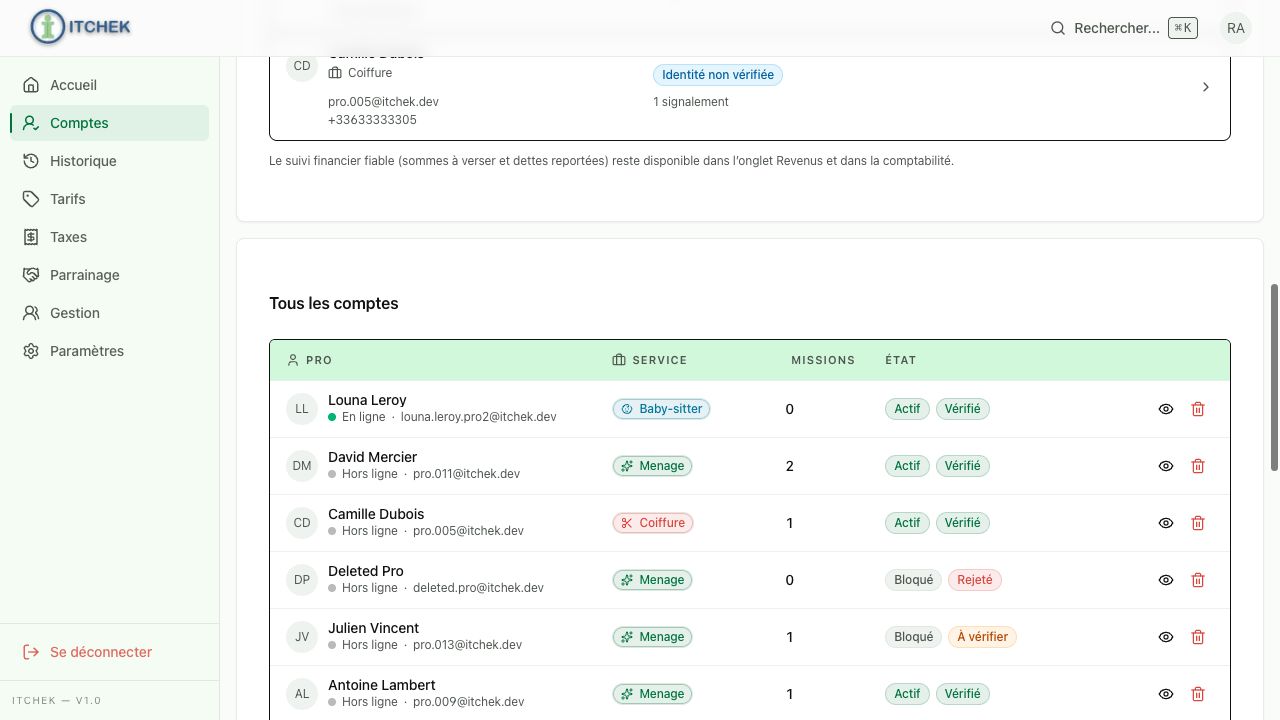Click the Baby-sitter service badge
The image size is (1280, 720).
tap(661, 409)
